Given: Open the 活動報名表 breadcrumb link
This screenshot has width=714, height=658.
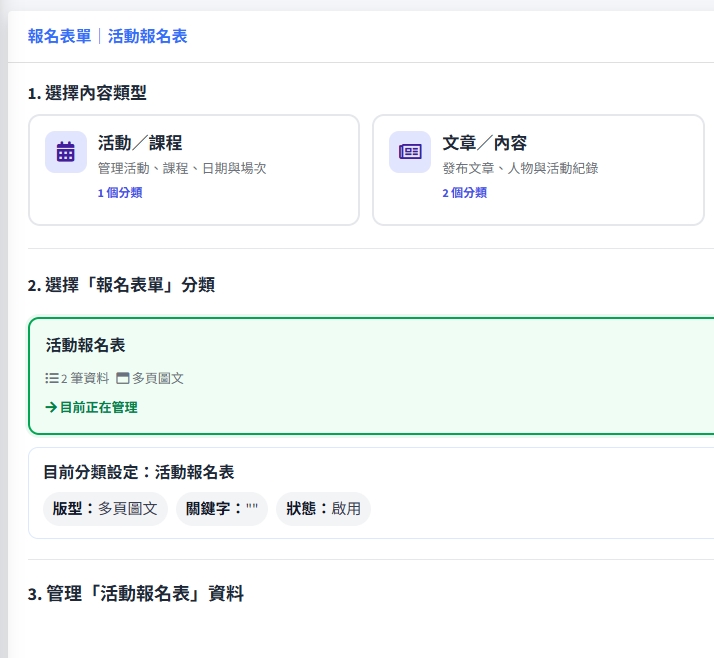Looking at the screenshot, I should click(x=148, y=36).
